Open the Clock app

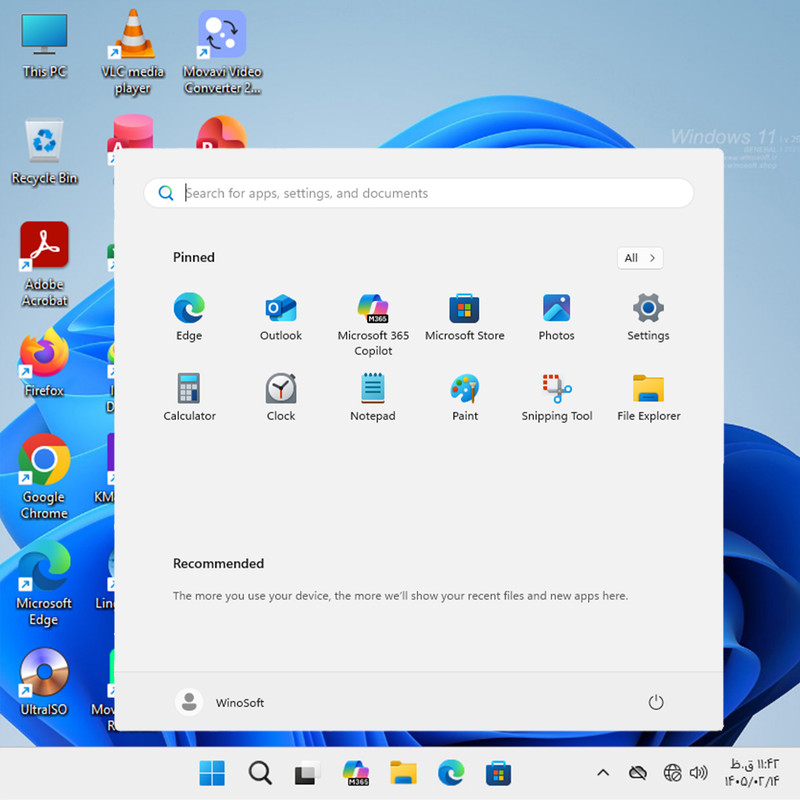click(281, 397)
